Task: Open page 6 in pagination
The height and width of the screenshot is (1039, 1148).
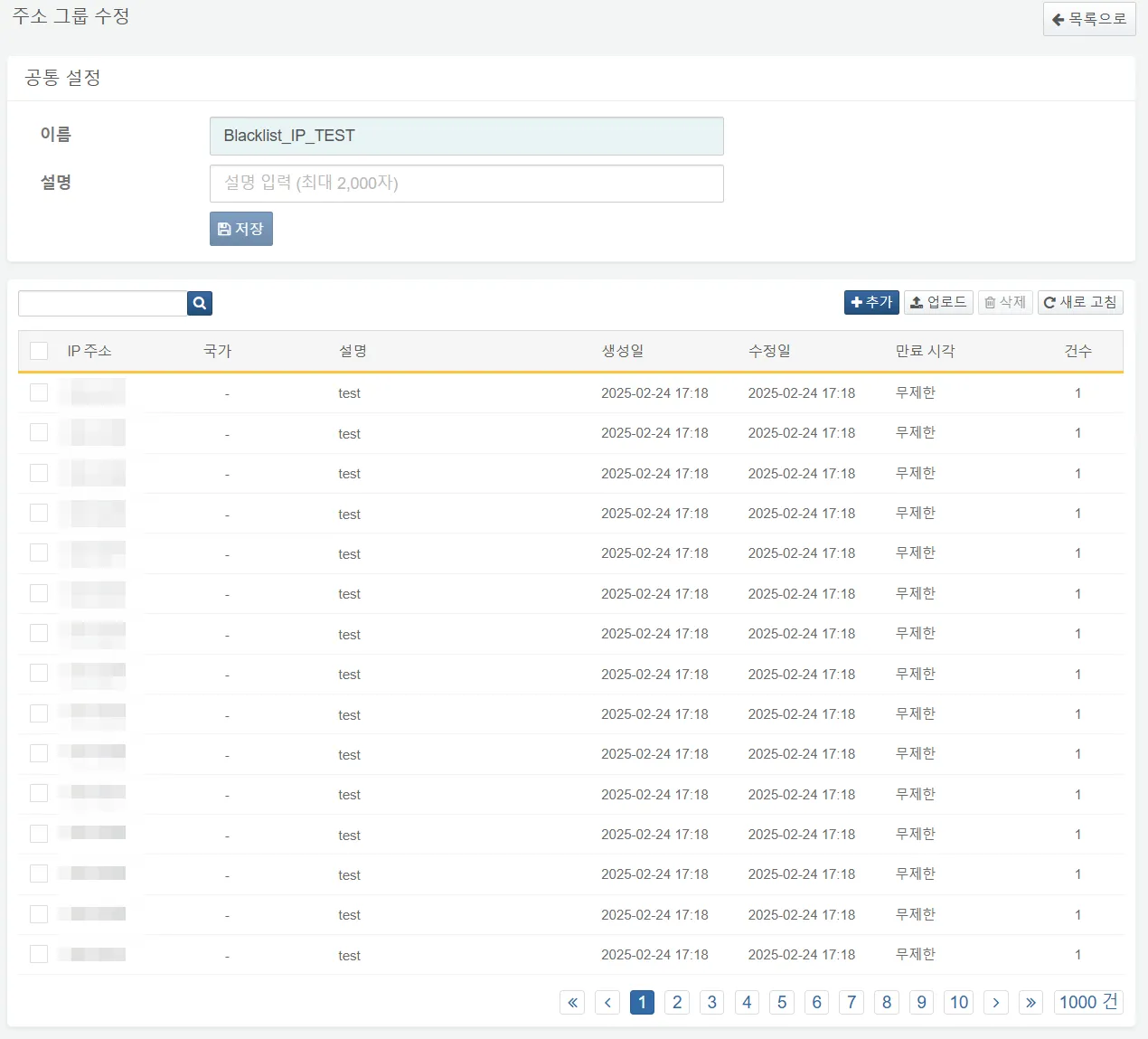Action: tap(816, 1002)
